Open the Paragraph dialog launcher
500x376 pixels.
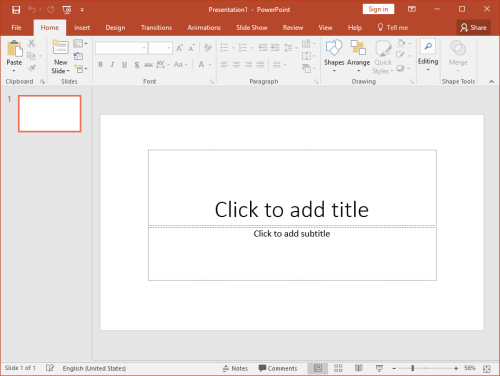pos(316,82)
